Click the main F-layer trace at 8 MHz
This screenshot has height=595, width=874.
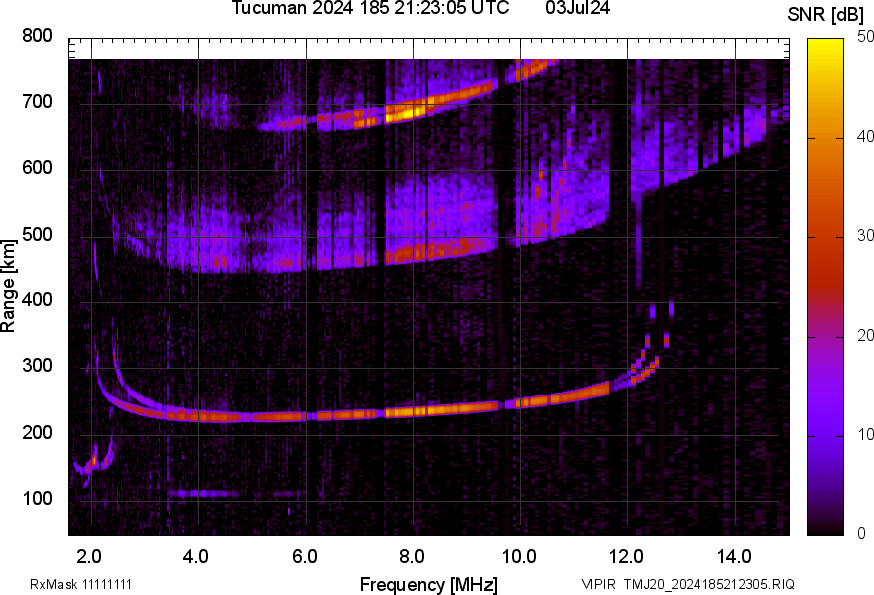point(413,412)
